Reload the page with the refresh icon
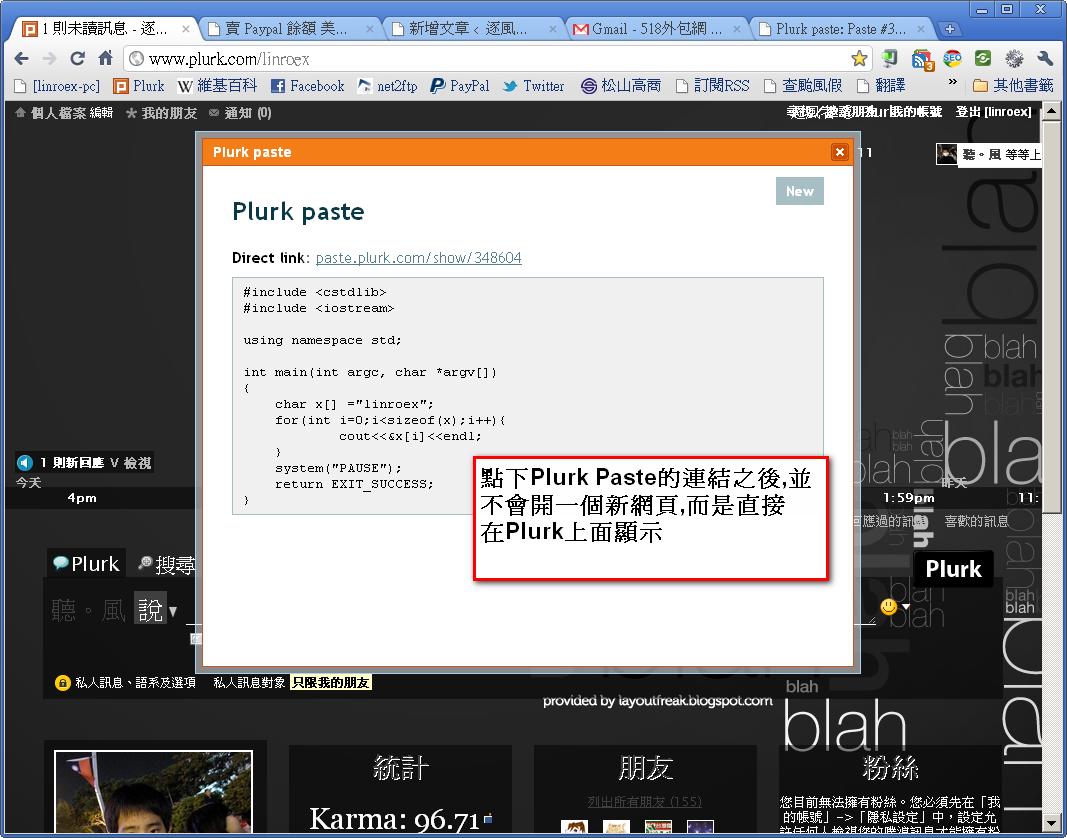Viewport: 1067px width, 838px height. pos(77,59)
